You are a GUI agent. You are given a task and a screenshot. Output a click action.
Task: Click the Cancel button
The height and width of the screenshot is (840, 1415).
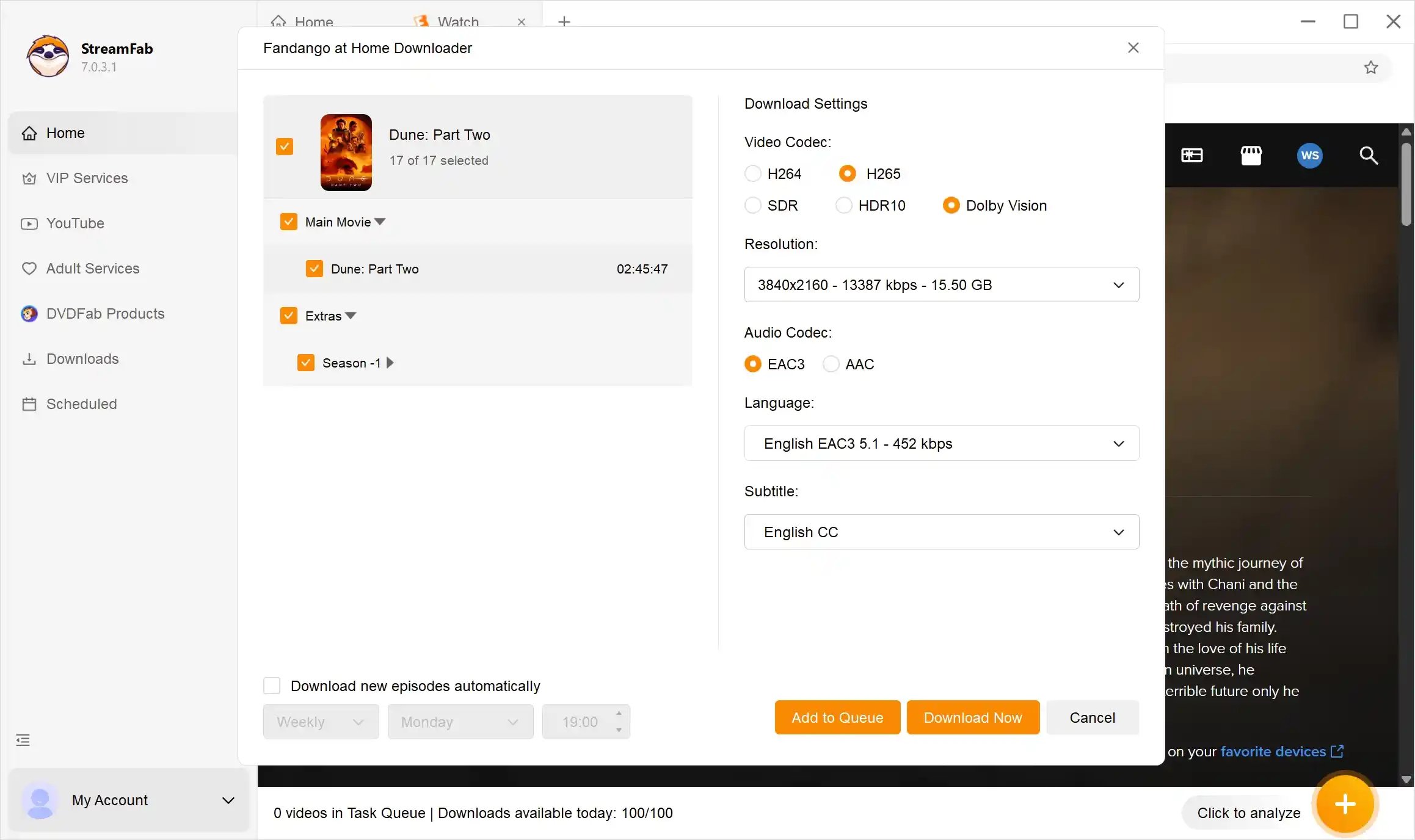pyautogui.click(x=1093, y=717)
